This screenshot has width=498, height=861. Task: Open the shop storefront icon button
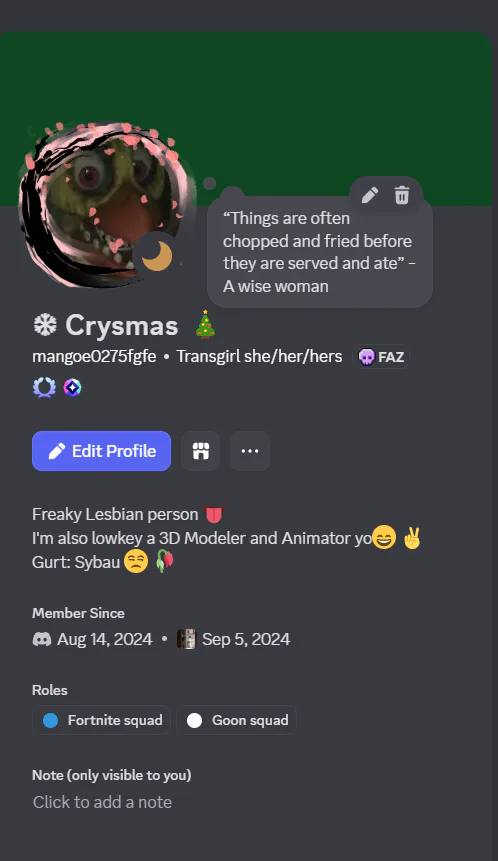200,451
